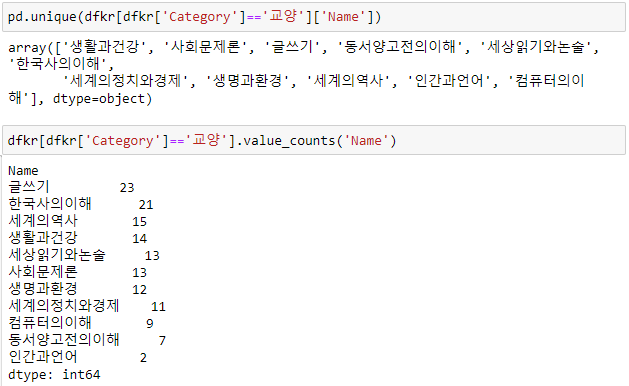Click the pd.unique code input cell

coord(314,17)
